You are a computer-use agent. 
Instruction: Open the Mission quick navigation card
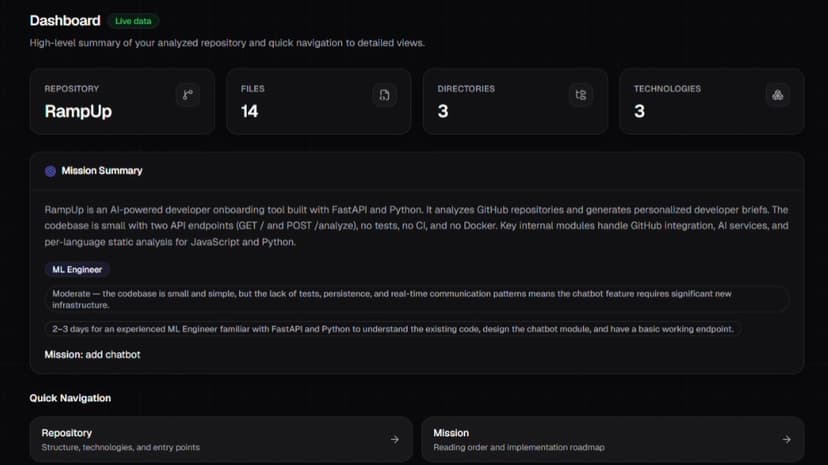point(613,440)
